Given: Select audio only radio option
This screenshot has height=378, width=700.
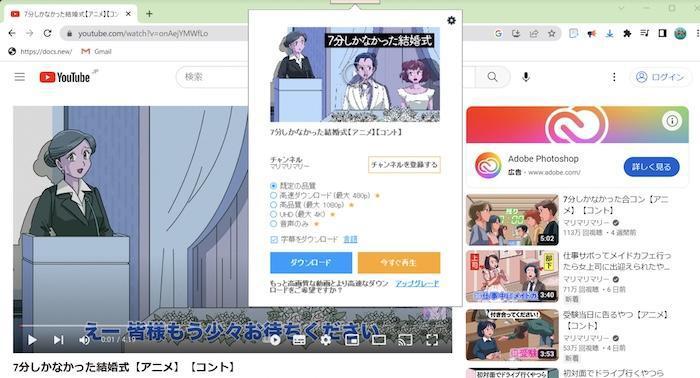Looking at the screenshot, I should point(274,224).
